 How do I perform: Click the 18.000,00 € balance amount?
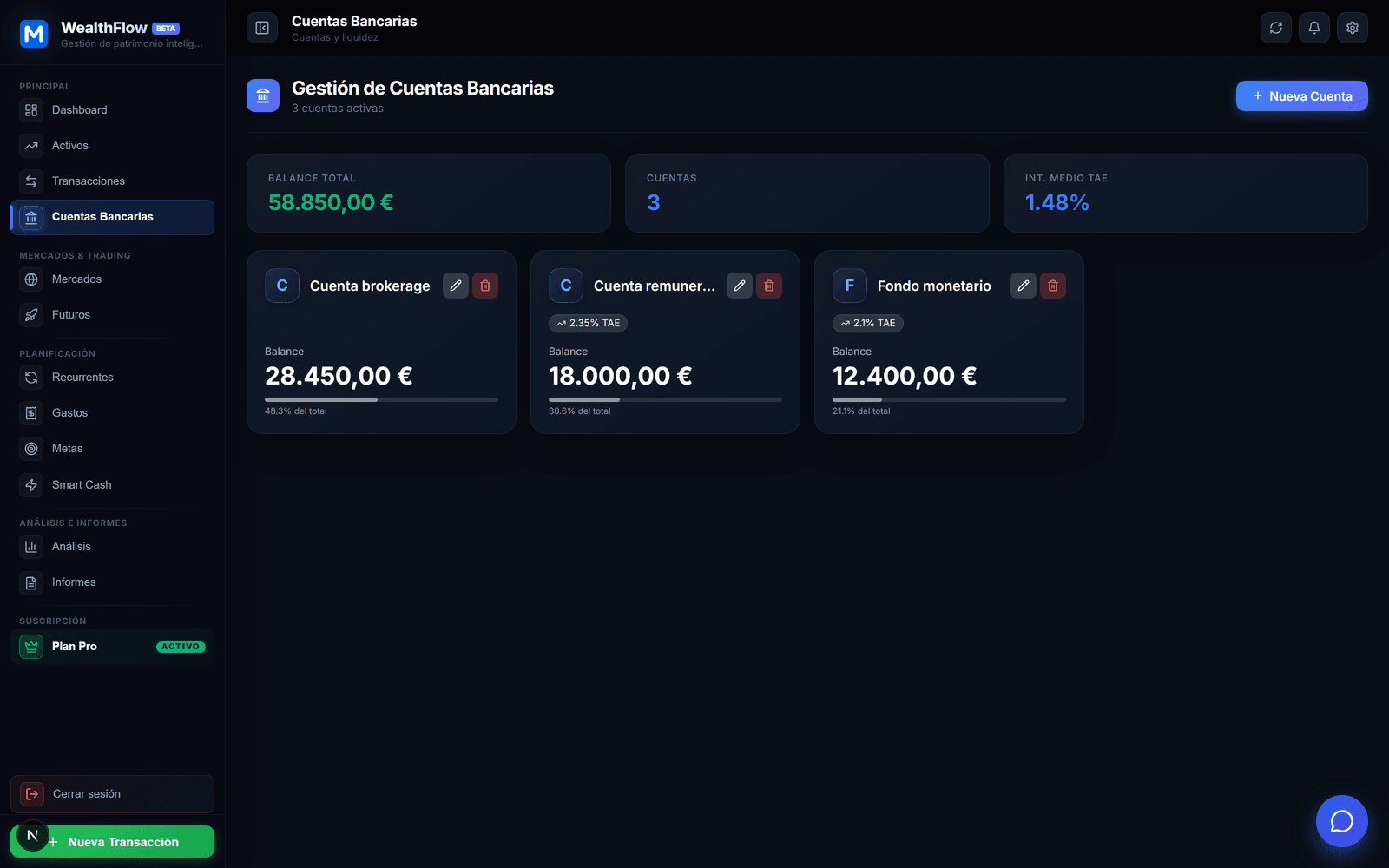(x=621, y=376)
